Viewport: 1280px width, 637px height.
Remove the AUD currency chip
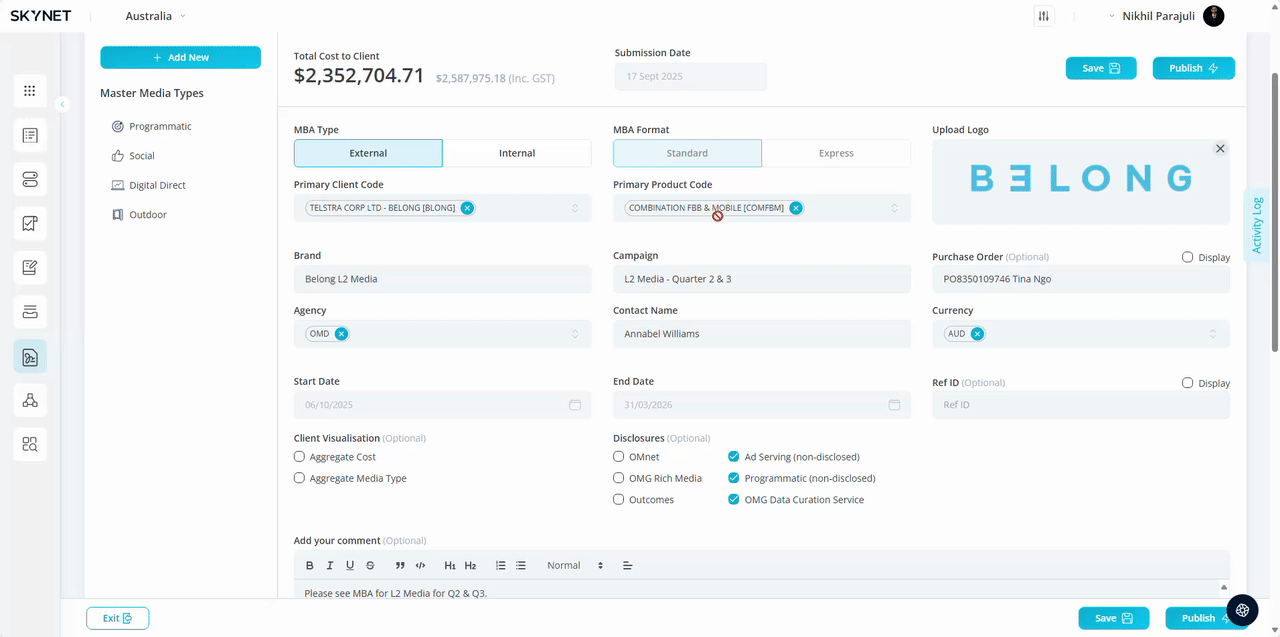pos(977,334)
